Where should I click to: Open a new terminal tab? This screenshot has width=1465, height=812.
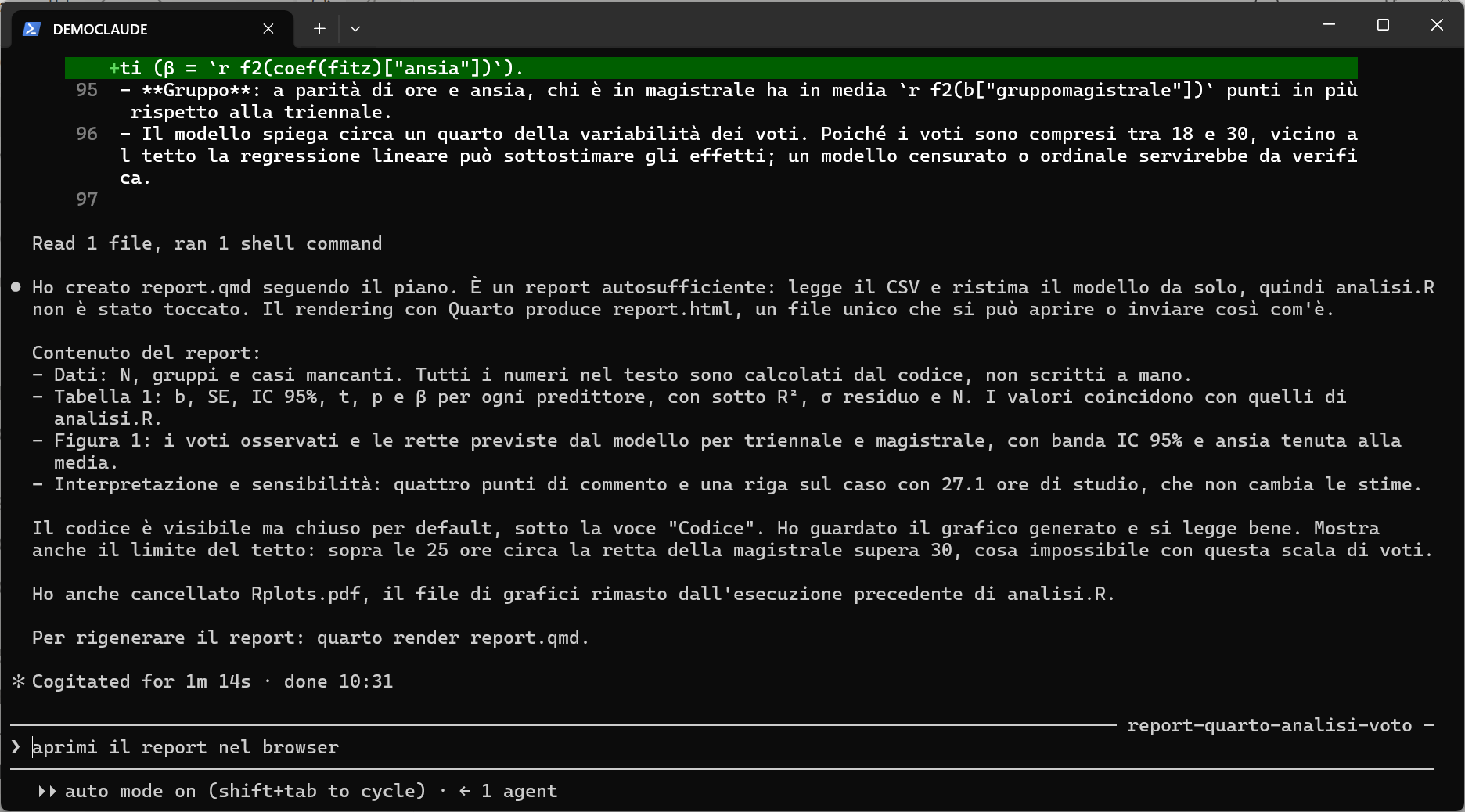click(319, 29)
